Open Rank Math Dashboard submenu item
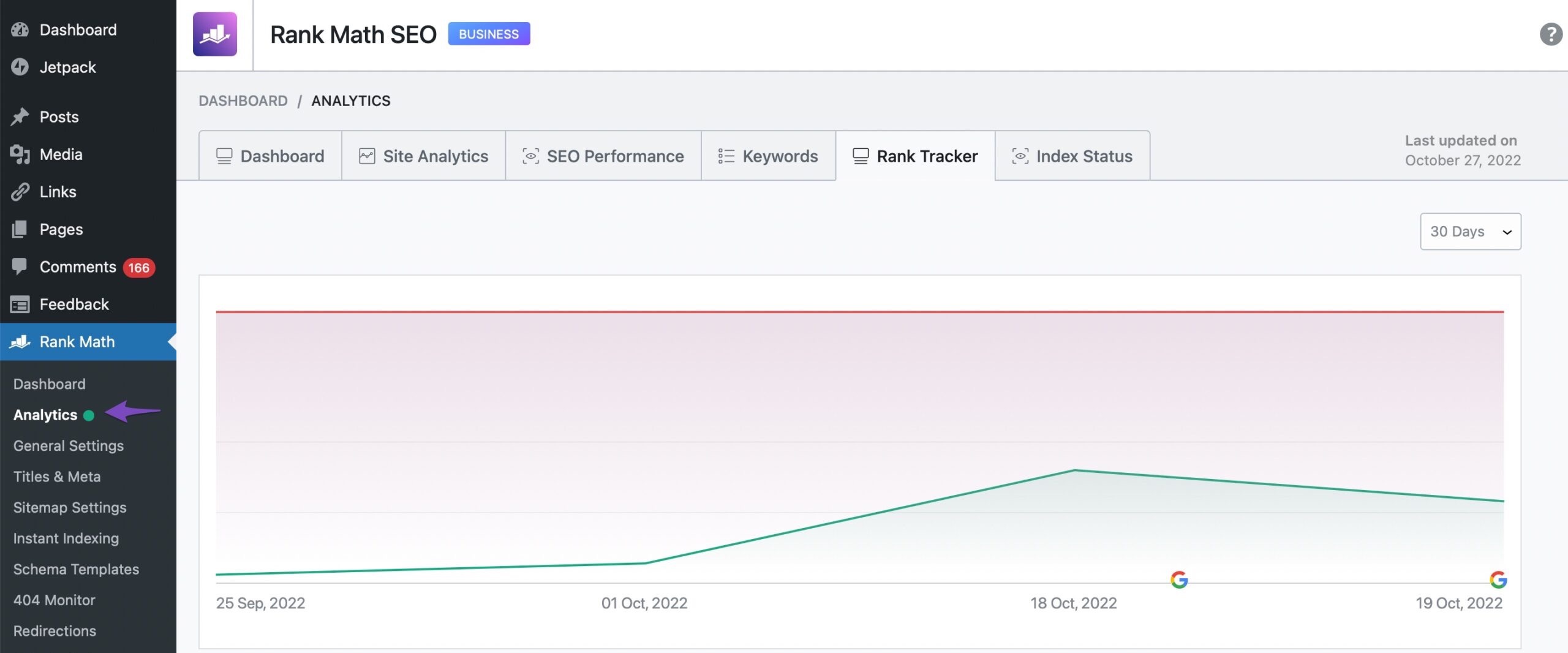 (x=50, y=384)
